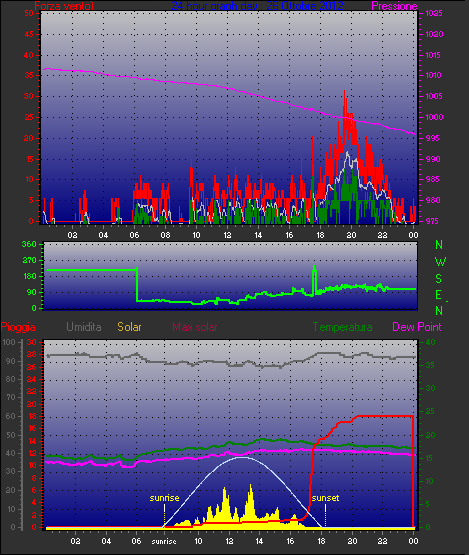Select the green 'Temperatura' legend label
This screenshot has width=469, height=555.
click(x=343, y=327)
